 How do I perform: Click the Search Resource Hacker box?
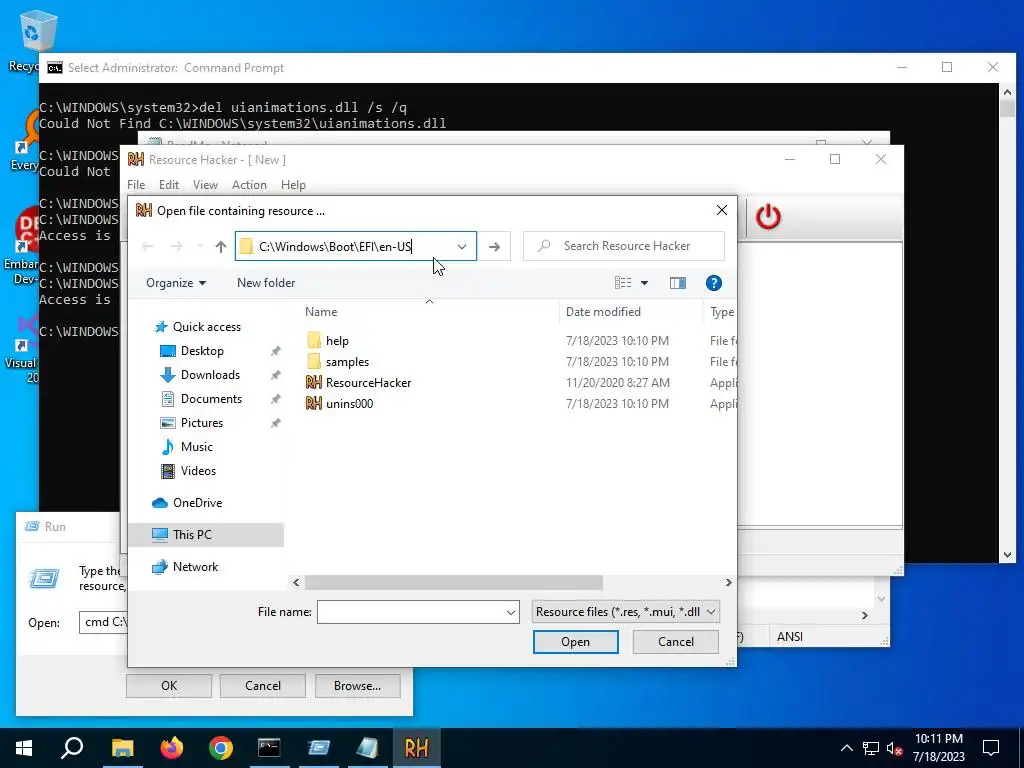click(624, 246)
